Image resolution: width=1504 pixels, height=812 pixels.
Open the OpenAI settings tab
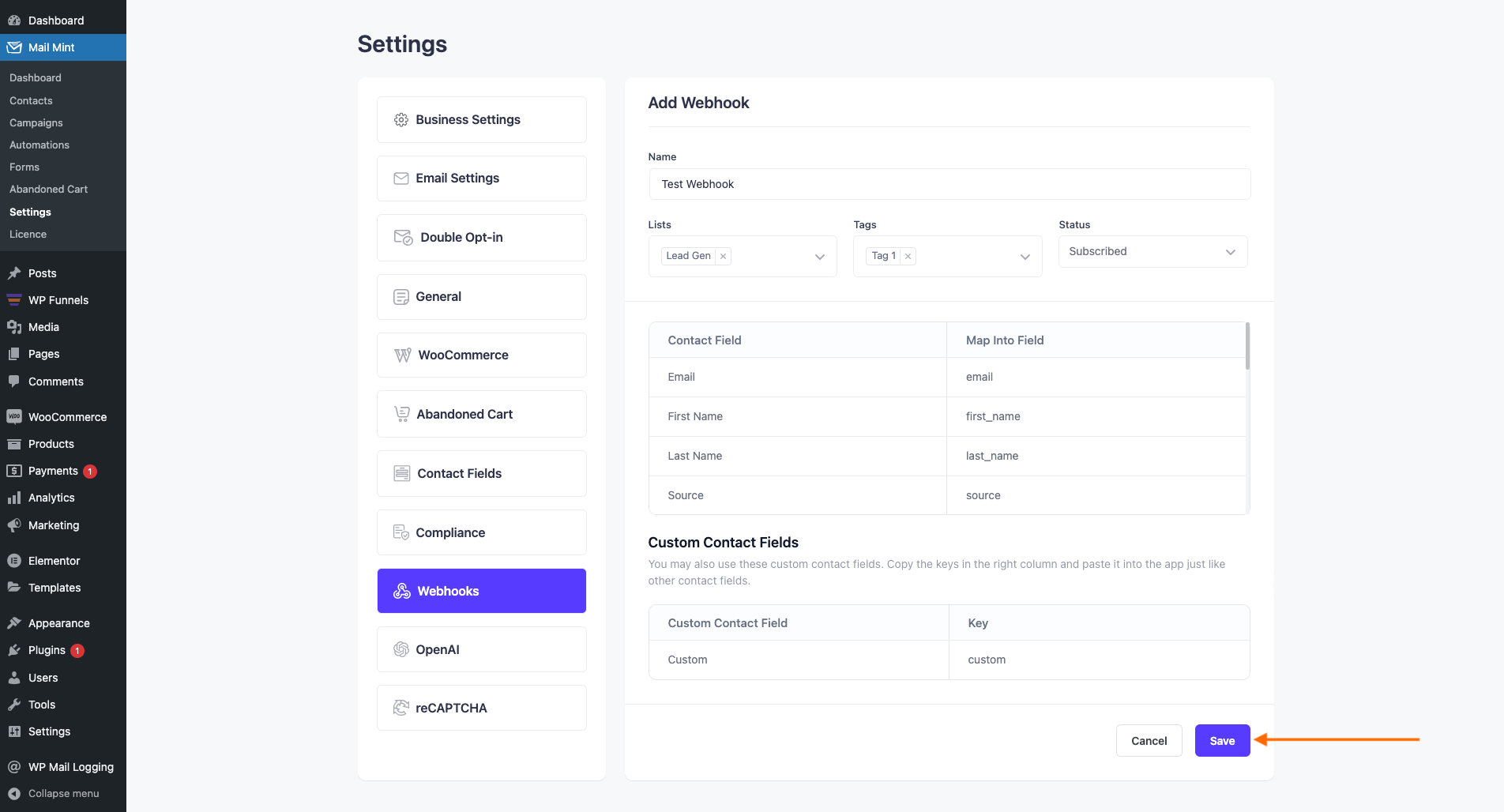pos(482,649)
